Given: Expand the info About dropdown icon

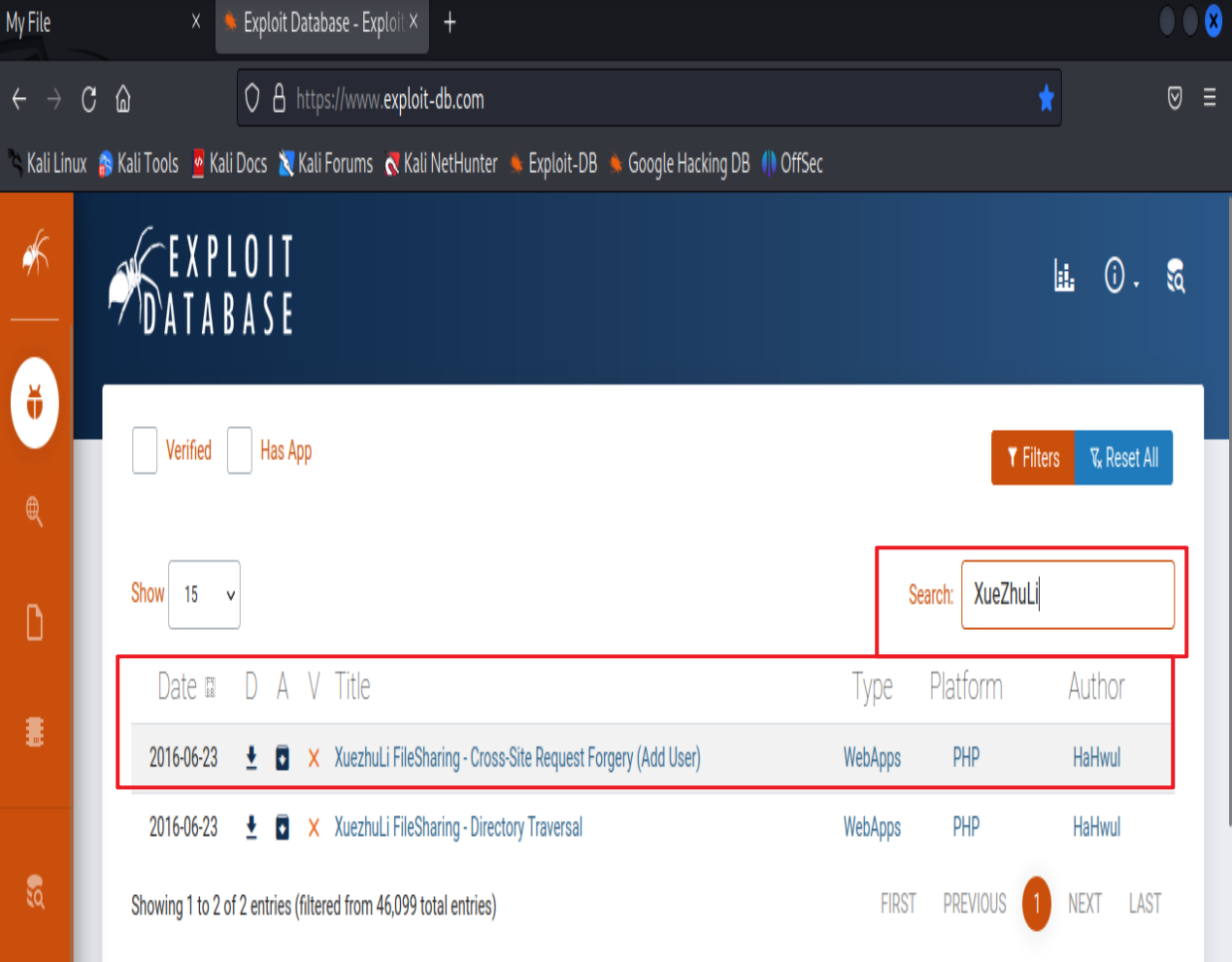Looking at the screenshot, I should [x=1120, y=276].
